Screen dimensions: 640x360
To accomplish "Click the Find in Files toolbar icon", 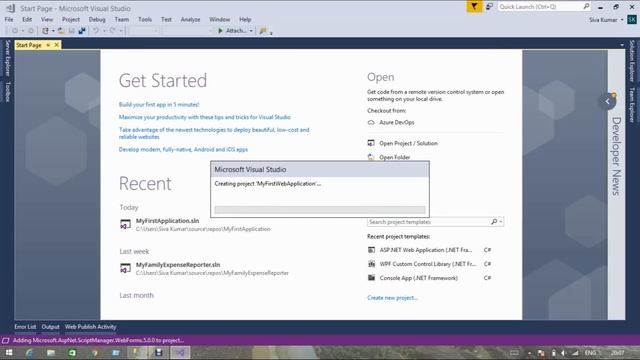I will [x=263, y=31].
